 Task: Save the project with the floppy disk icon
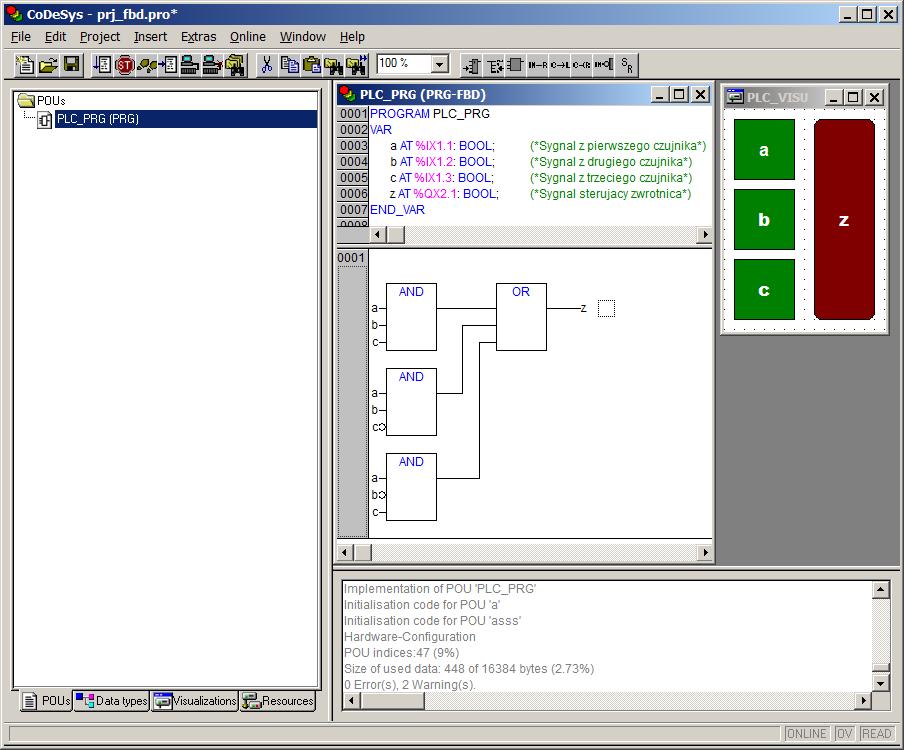[71, 65]
